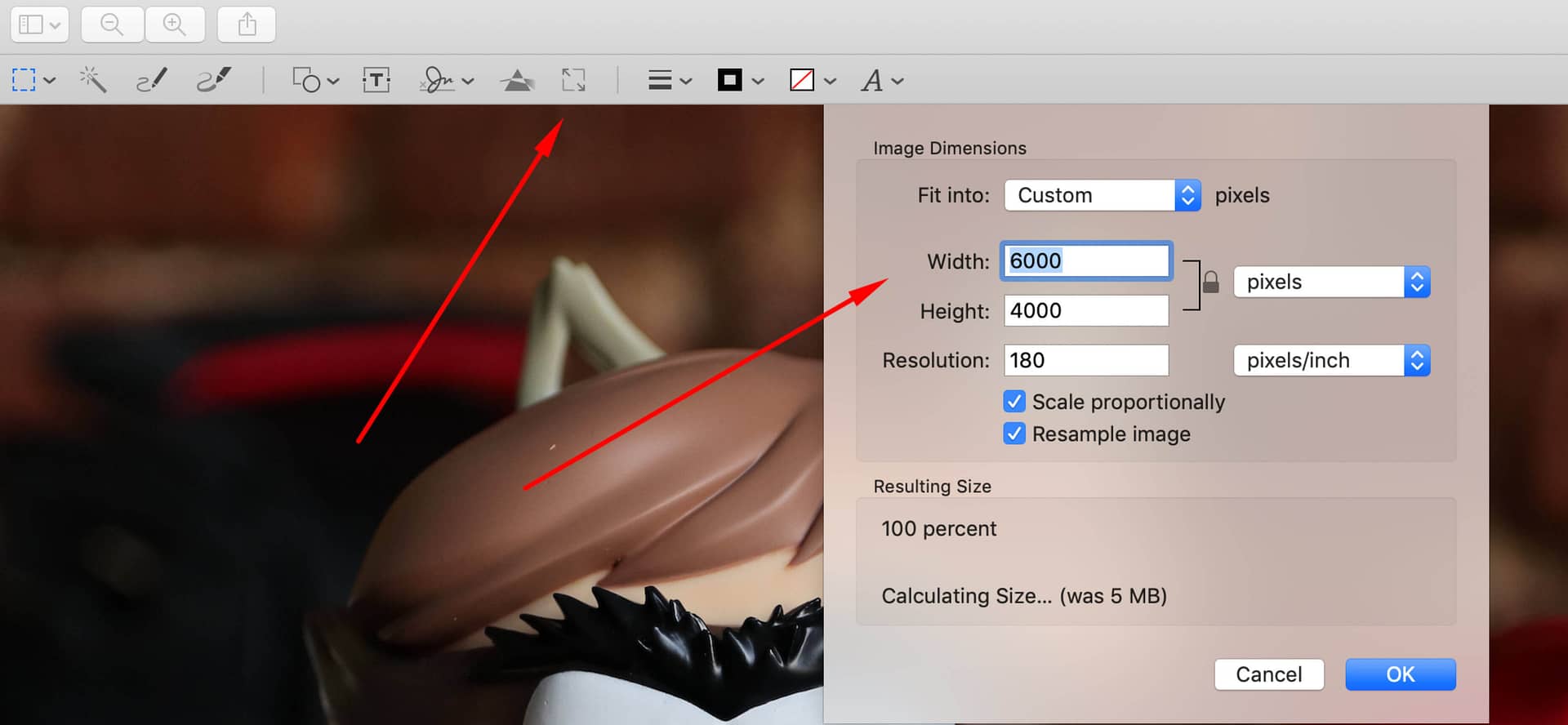Open the Shapes tool
This screenshot has width=1568, height=725.
pyautogui.click(x=306, y=80)
